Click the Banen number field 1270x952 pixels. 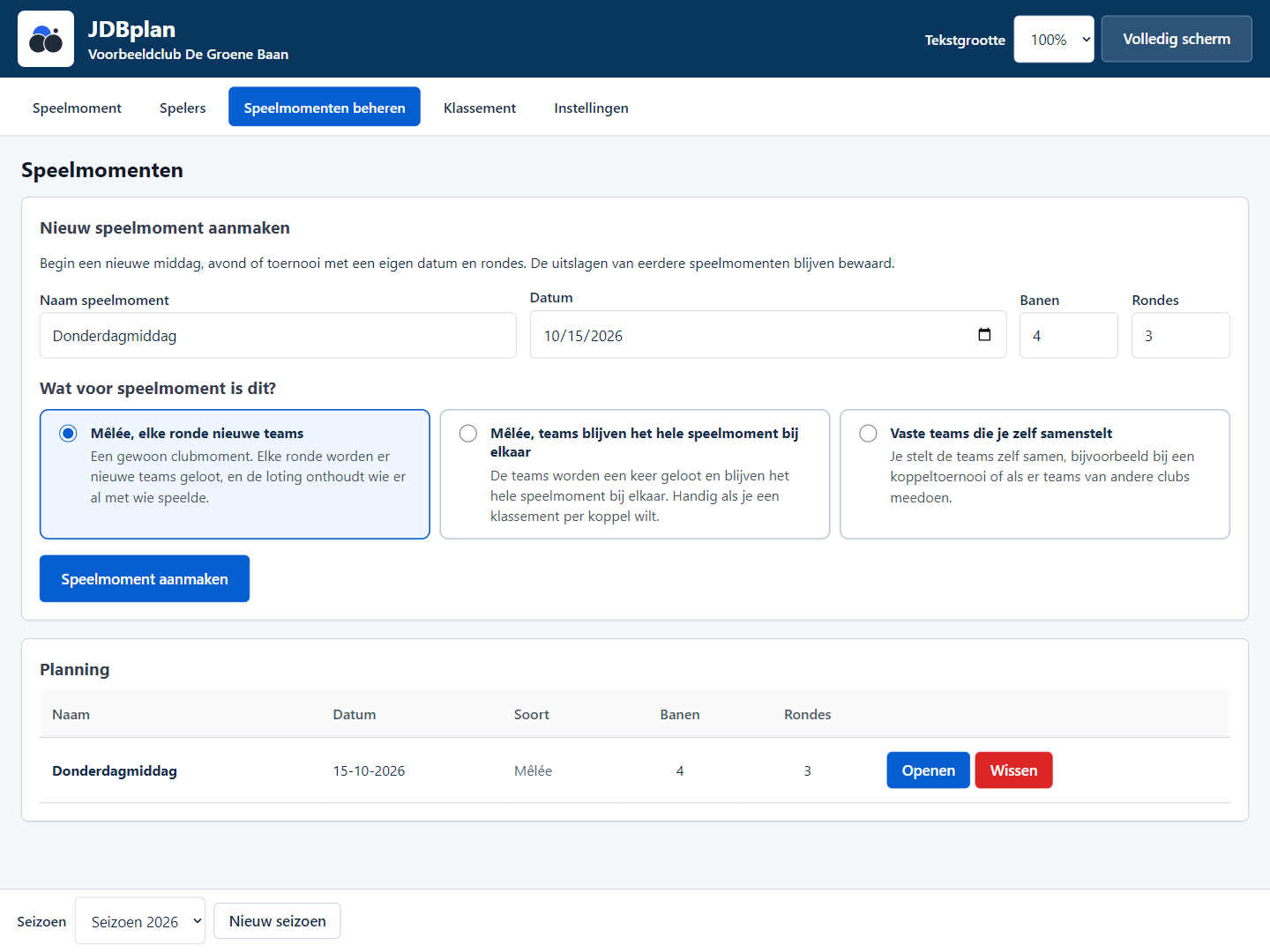pyautogui.click(x=1069, y=336)
